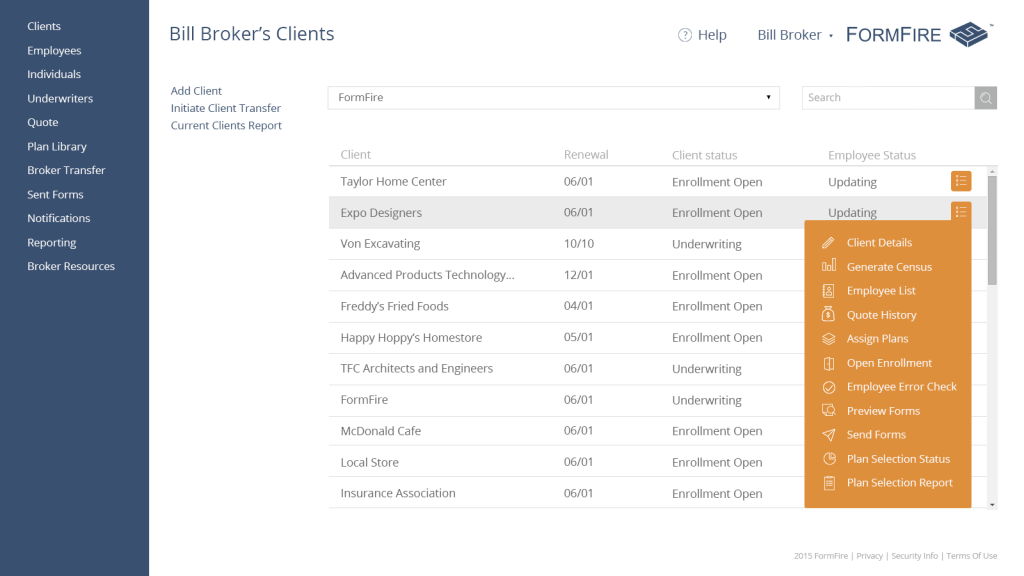Open the Current Clients Report link
Image resolution: width=1024 pixels, height=576 pixels.
point(226,125)
